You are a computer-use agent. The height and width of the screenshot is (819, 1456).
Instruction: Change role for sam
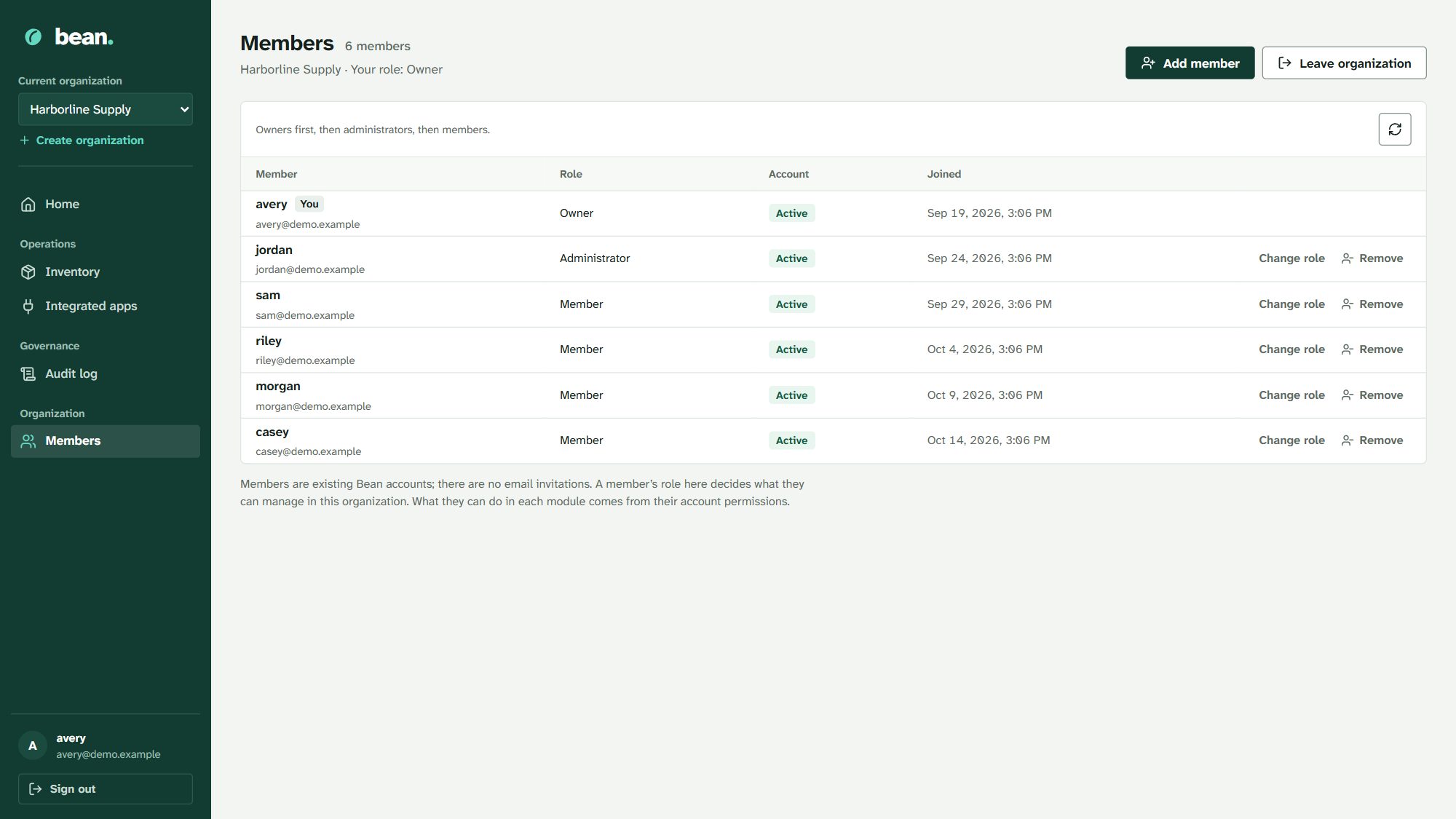pyautogui.click(x=1291, y=304)
